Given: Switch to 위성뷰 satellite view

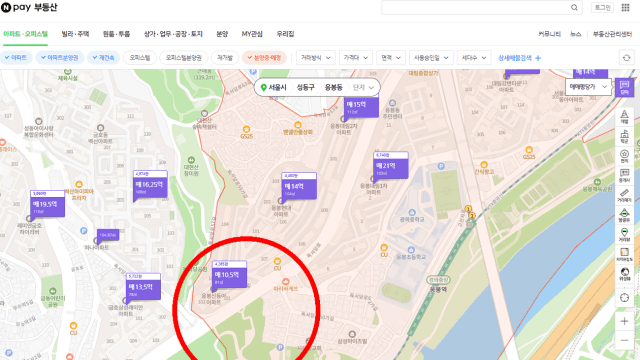Looking at the screenshot, I should [624, 273].
